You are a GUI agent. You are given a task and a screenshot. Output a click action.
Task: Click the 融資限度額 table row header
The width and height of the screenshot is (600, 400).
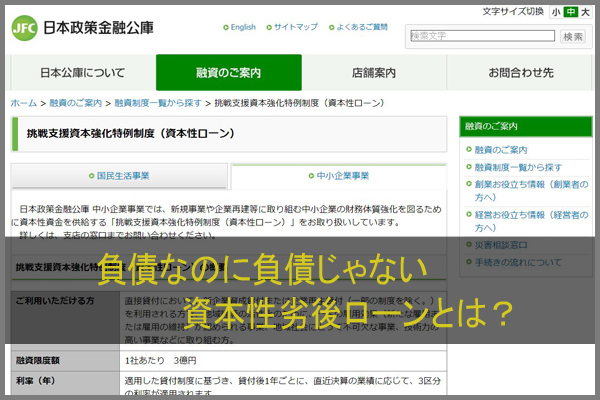tap(65, 361)
